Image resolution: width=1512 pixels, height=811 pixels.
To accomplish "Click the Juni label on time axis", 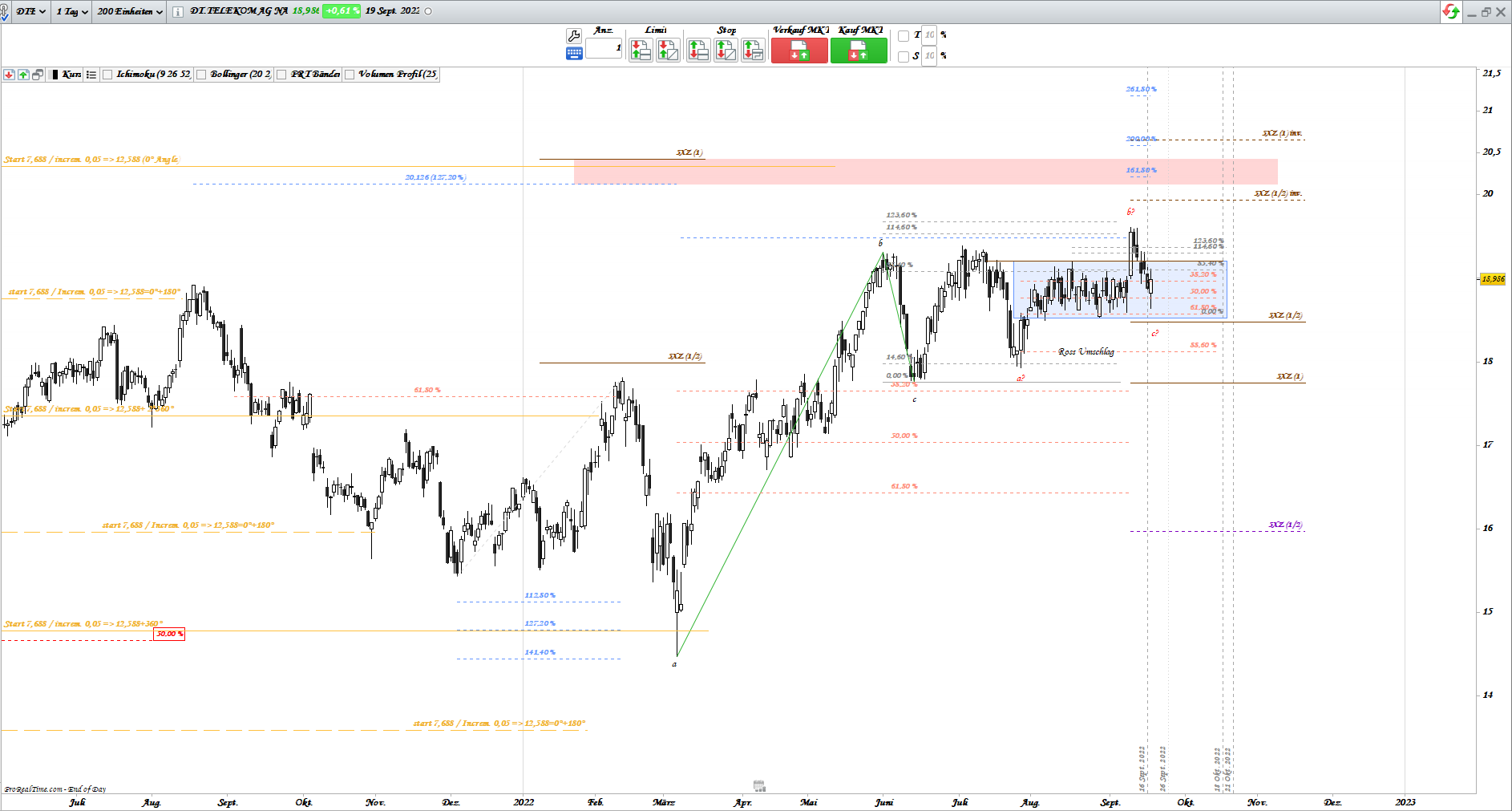I will [884, 802].
